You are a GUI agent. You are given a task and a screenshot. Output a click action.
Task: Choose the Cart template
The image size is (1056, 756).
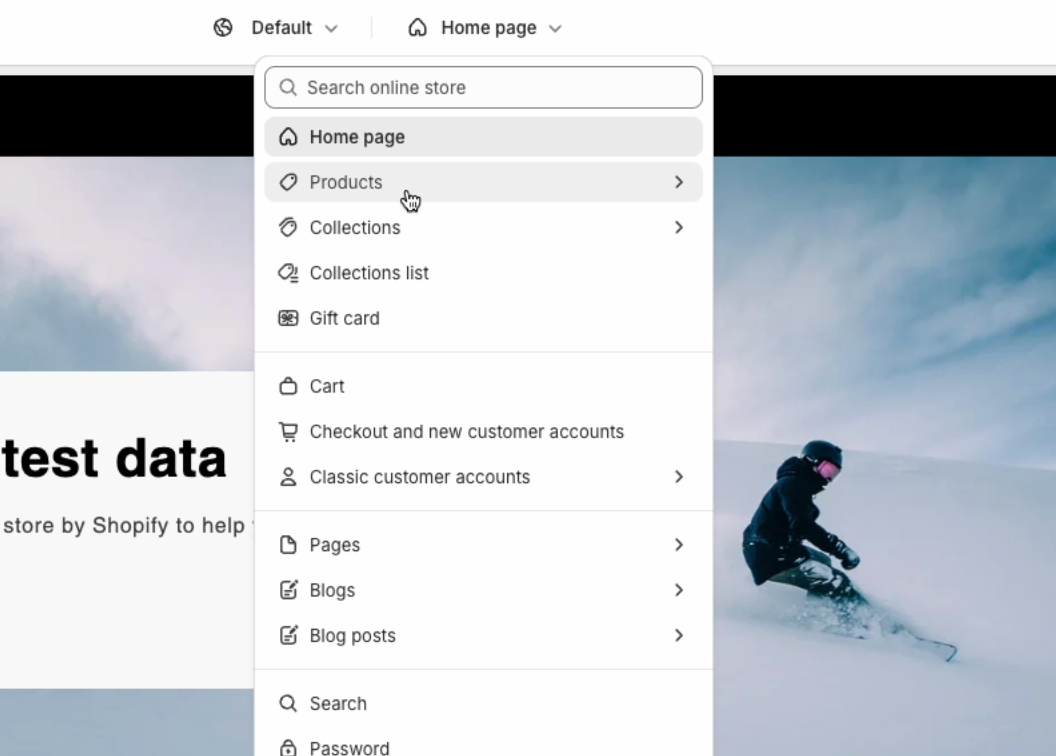pyautogui.click(x=484, y=386)
